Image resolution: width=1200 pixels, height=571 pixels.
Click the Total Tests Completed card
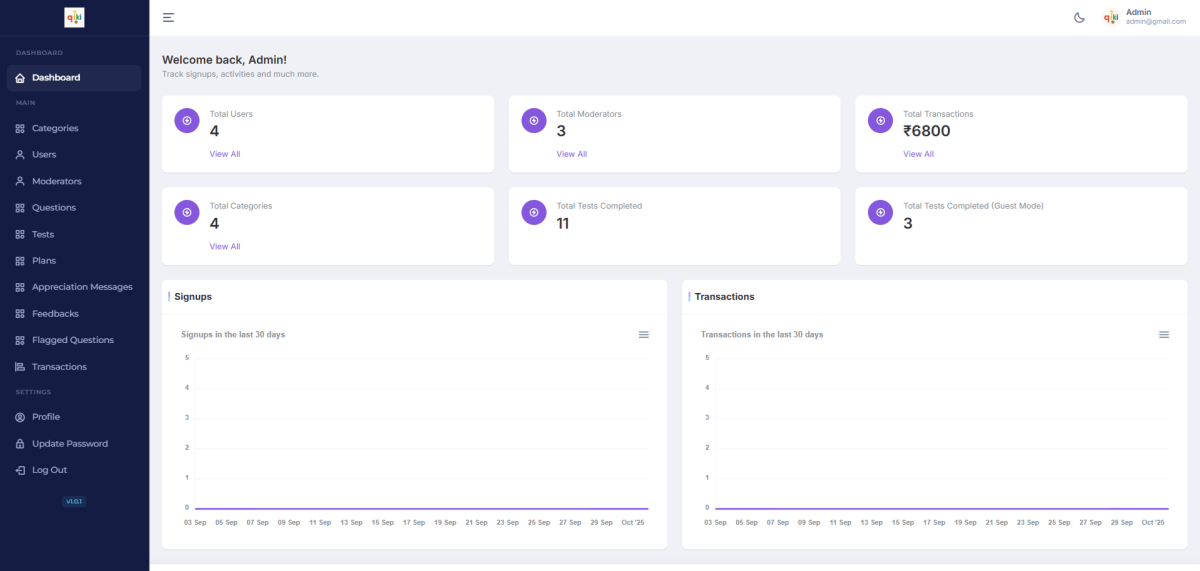click(x=673, y=225)
